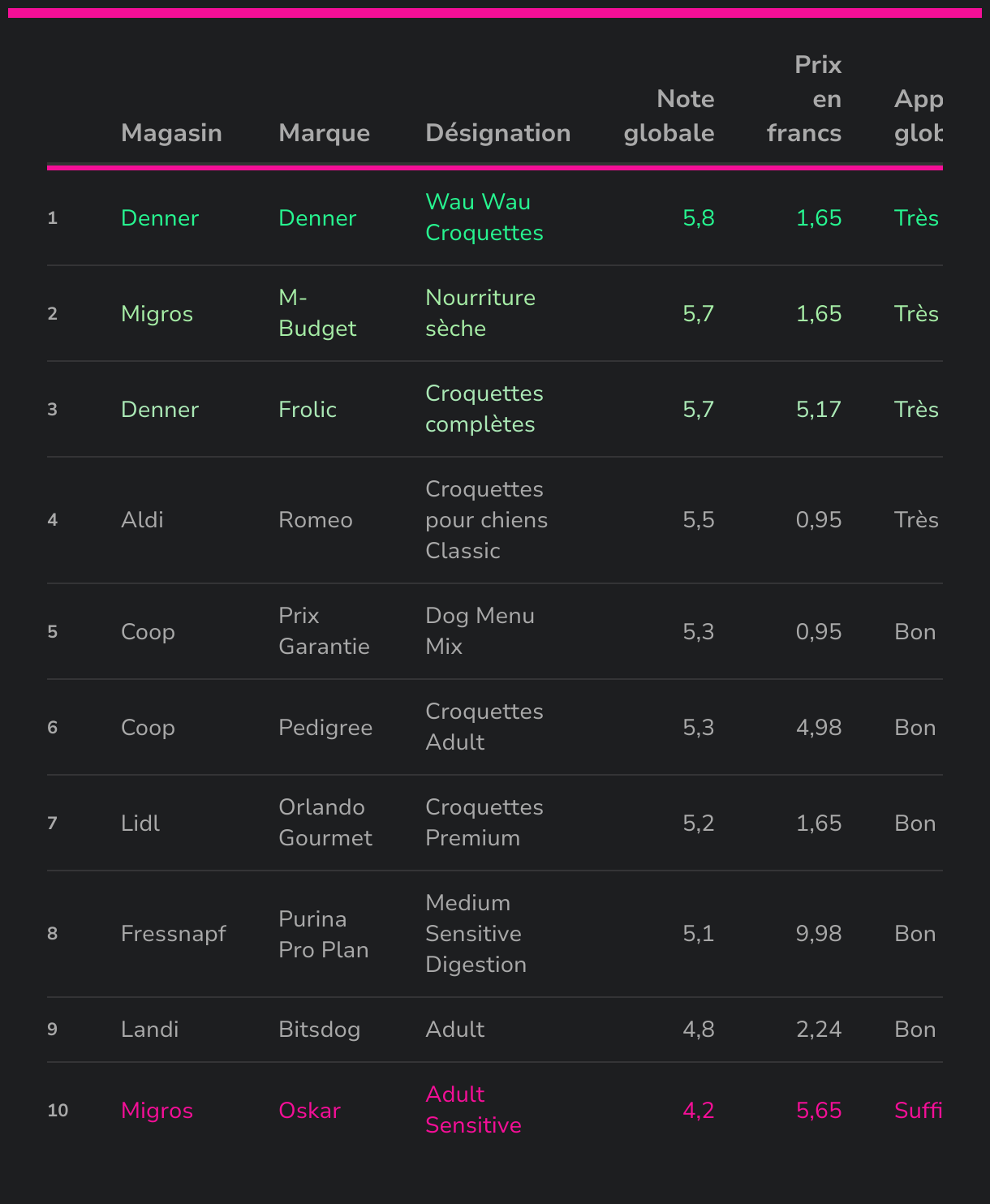The image size is (990, 1204).
Task: Click row number 10
Action: 58,1110
